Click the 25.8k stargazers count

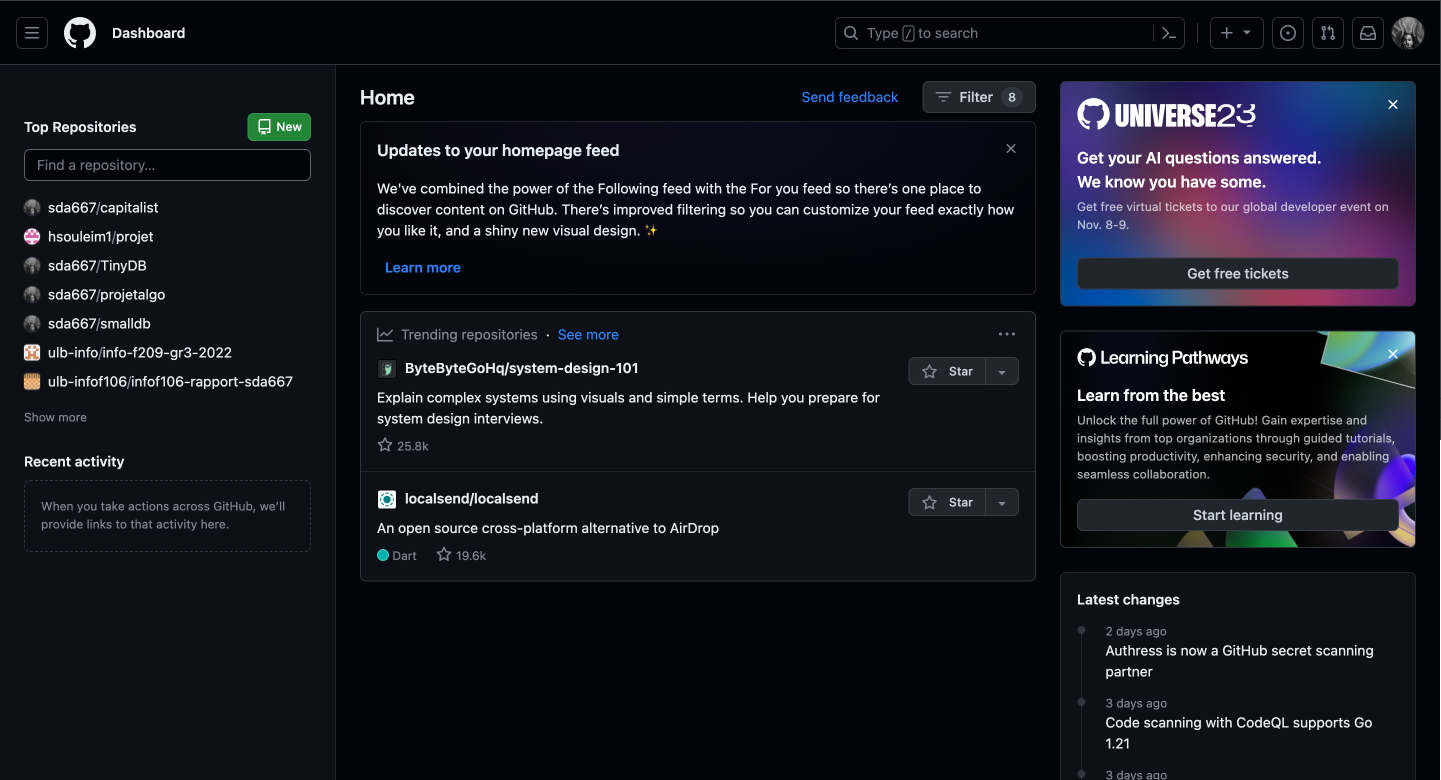[403, 446]
